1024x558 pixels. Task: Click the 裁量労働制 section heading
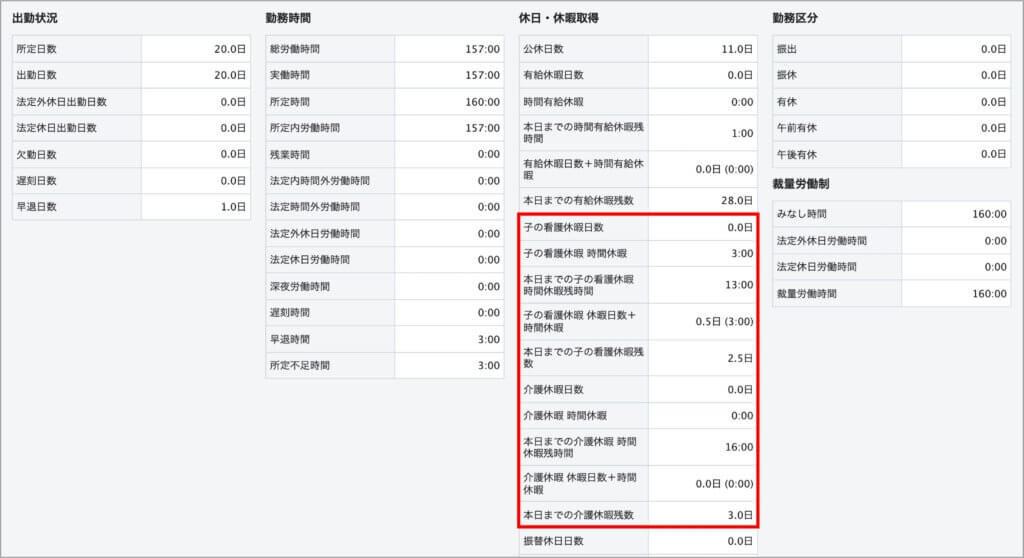[x=803, y=184]
